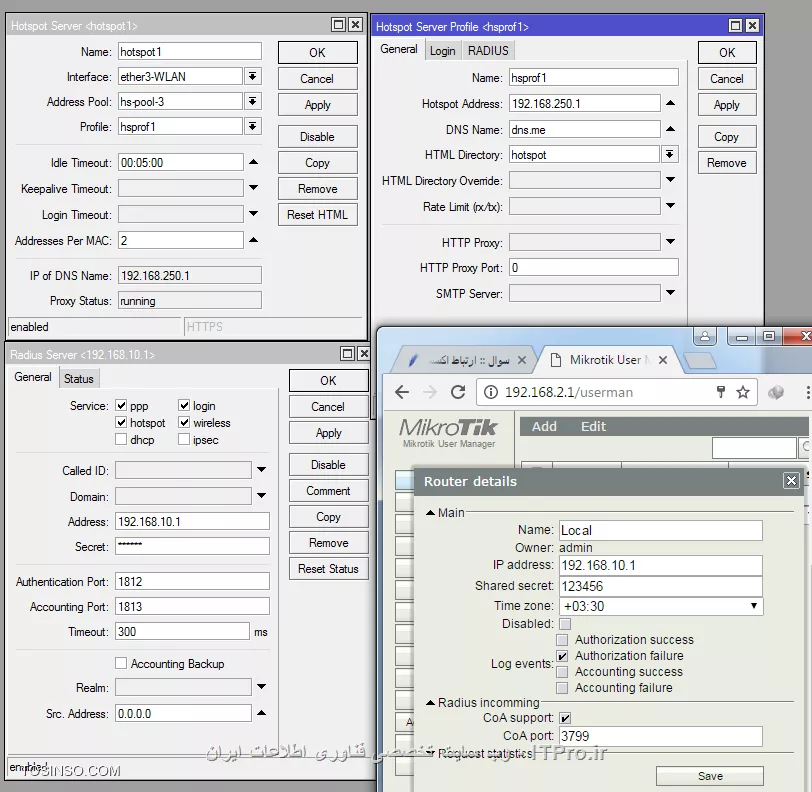Switch to RADIUS tab in Hotspot Profile
812x792 pixels.
488,51
